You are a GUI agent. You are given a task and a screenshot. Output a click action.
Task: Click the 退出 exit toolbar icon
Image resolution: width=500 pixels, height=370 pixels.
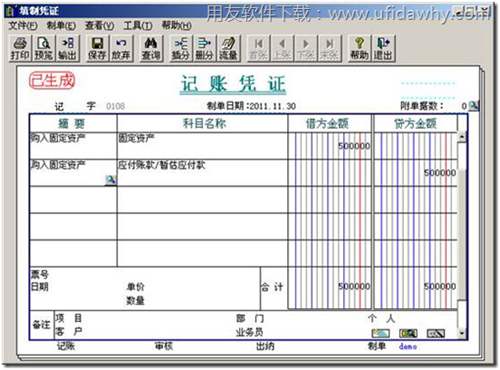(383, 49)
